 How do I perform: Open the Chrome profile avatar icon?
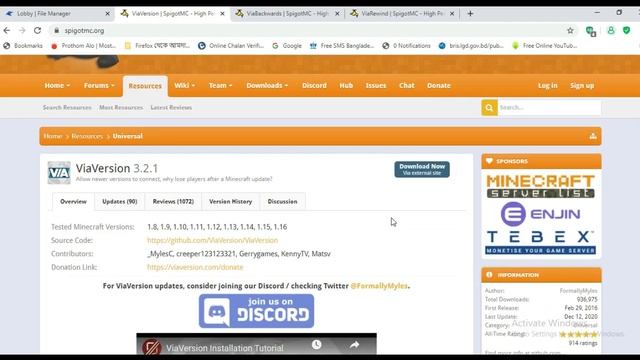611,31
